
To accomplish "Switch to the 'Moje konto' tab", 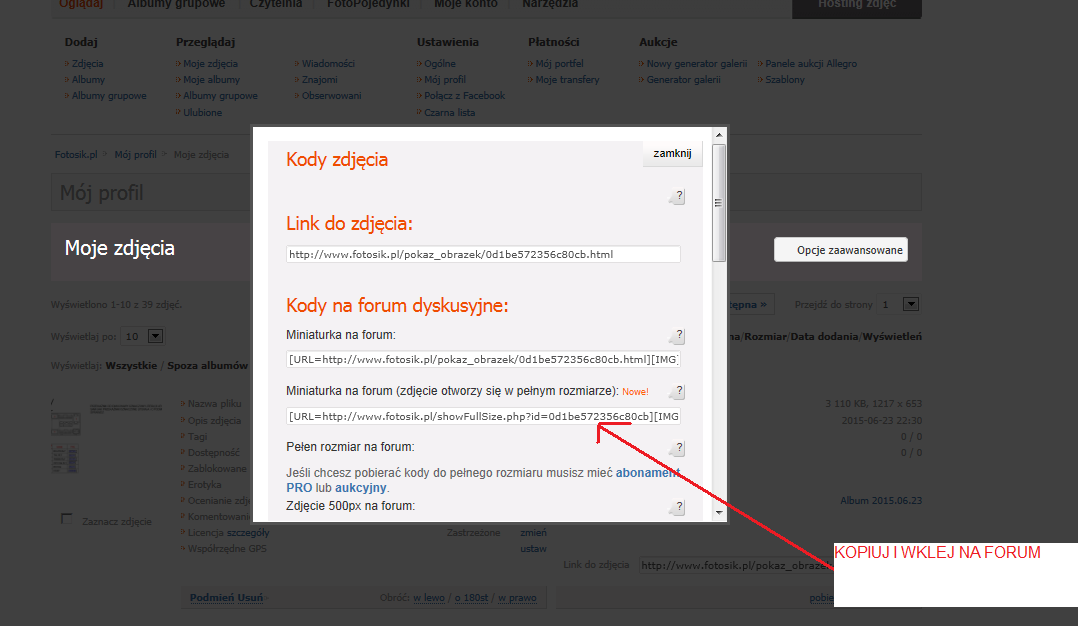I will point(465,4).
